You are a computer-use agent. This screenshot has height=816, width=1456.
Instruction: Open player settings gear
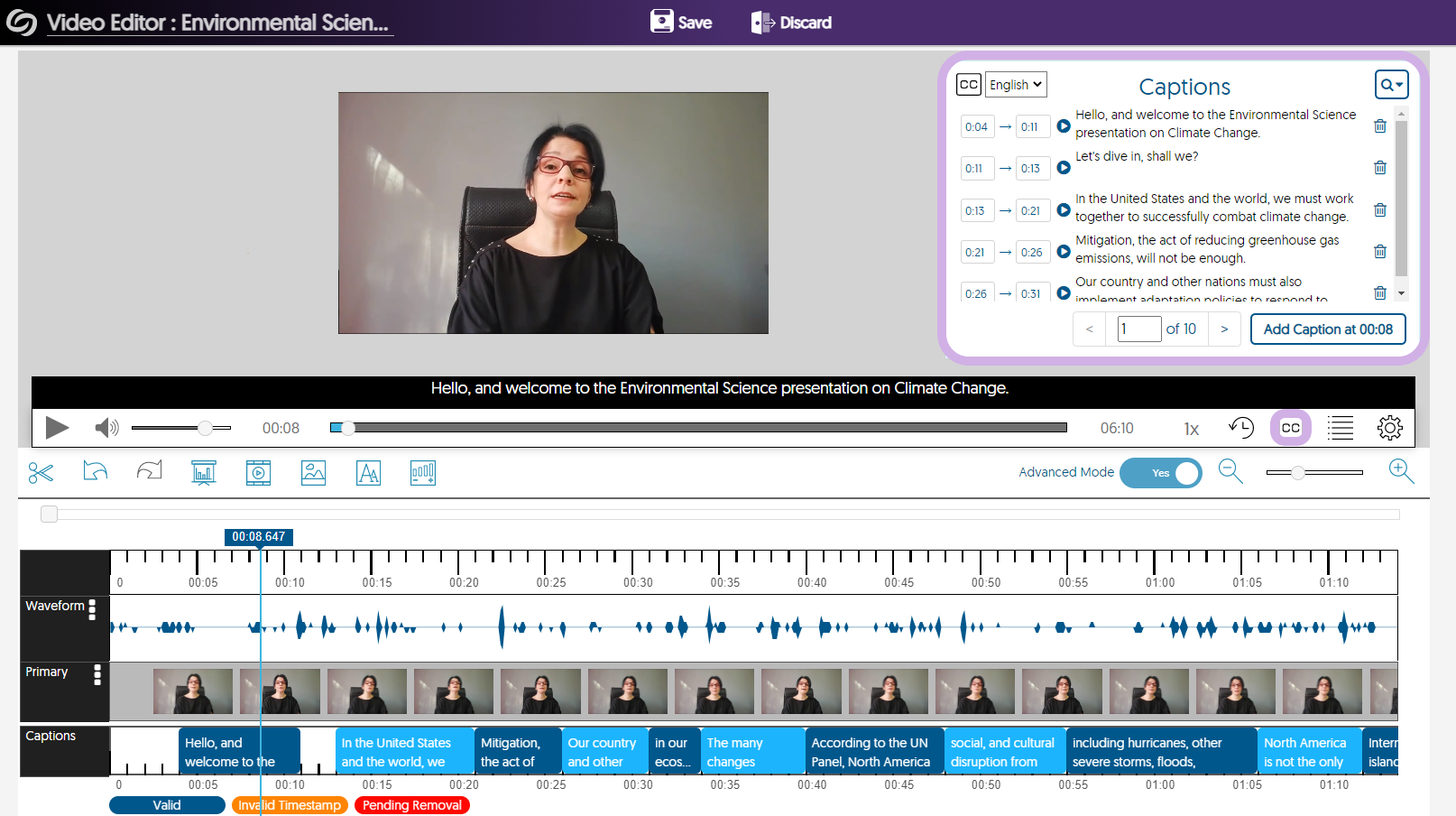[x=1389, y=428]
